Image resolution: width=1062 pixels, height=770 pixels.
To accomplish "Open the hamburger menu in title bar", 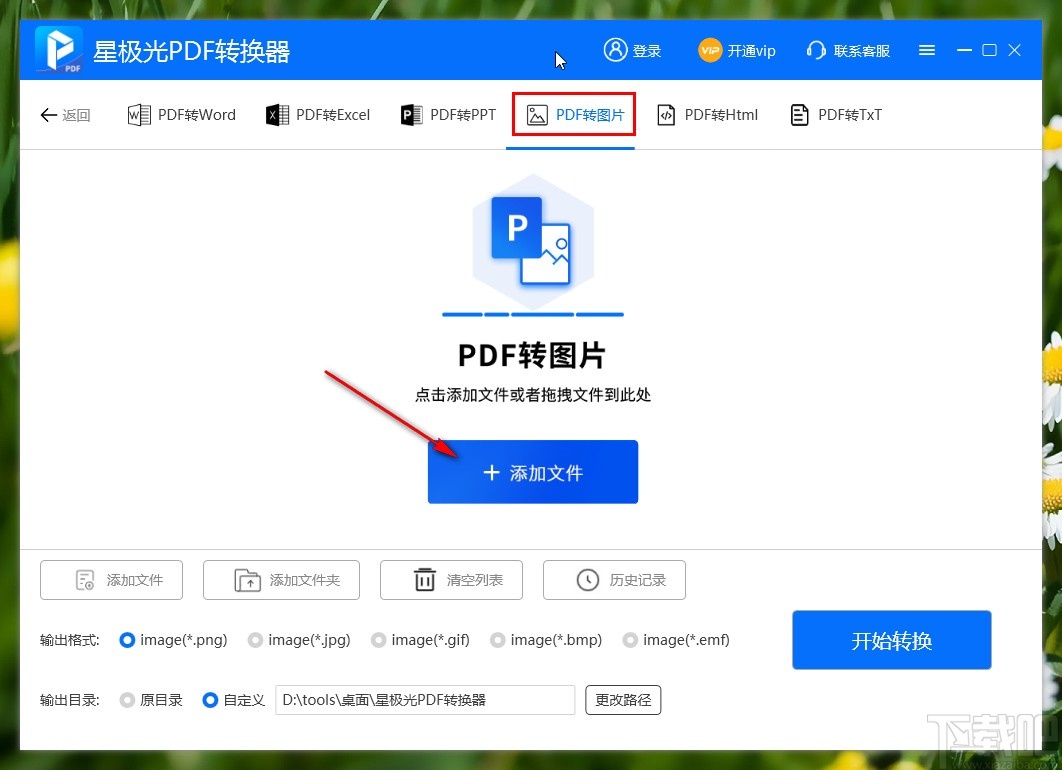I will point(926,50).
